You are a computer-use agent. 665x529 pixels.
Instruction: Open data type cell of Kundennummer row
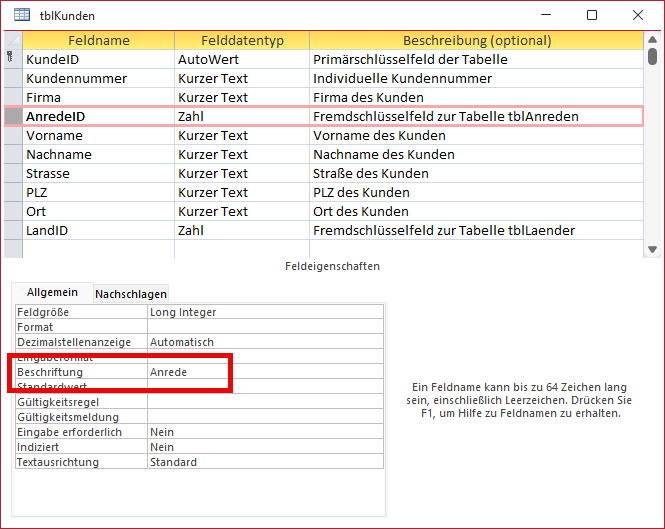tap(242, 78)
